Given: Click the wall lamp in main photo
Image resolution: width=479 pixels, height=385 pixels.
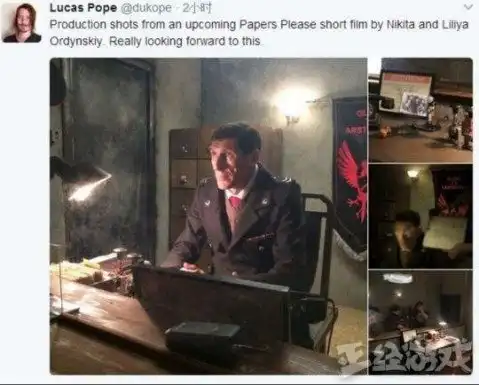Looking at the screenshot, I should (x=292, y=104).
